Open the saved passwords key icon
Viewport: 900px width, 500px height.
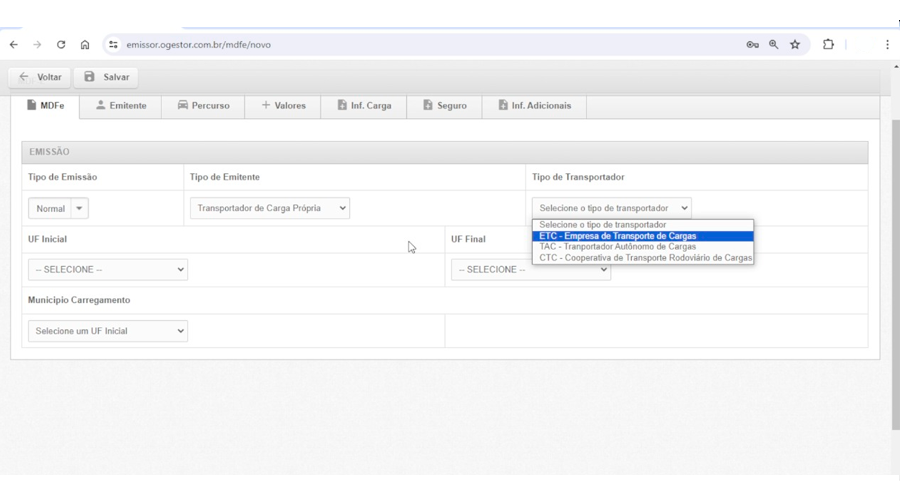click(752, 45)
